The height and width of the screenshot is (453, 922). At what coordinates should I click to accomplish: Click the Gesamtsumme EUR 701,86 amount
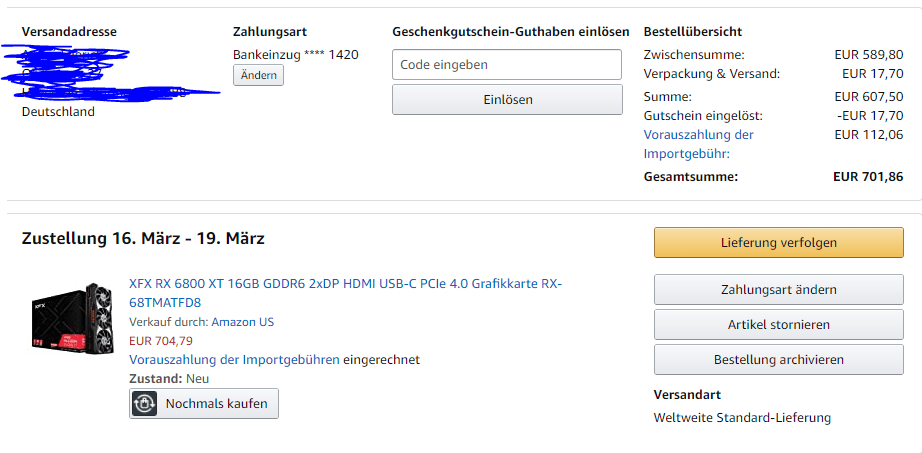tap(868, 177)
